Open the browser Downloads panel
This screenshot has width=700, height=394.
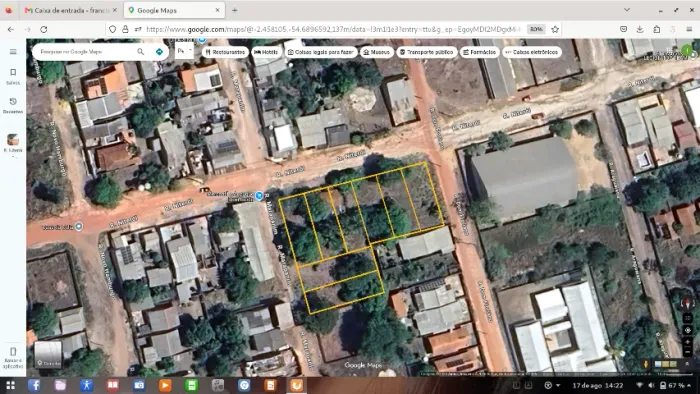click(x=640, y=29)
